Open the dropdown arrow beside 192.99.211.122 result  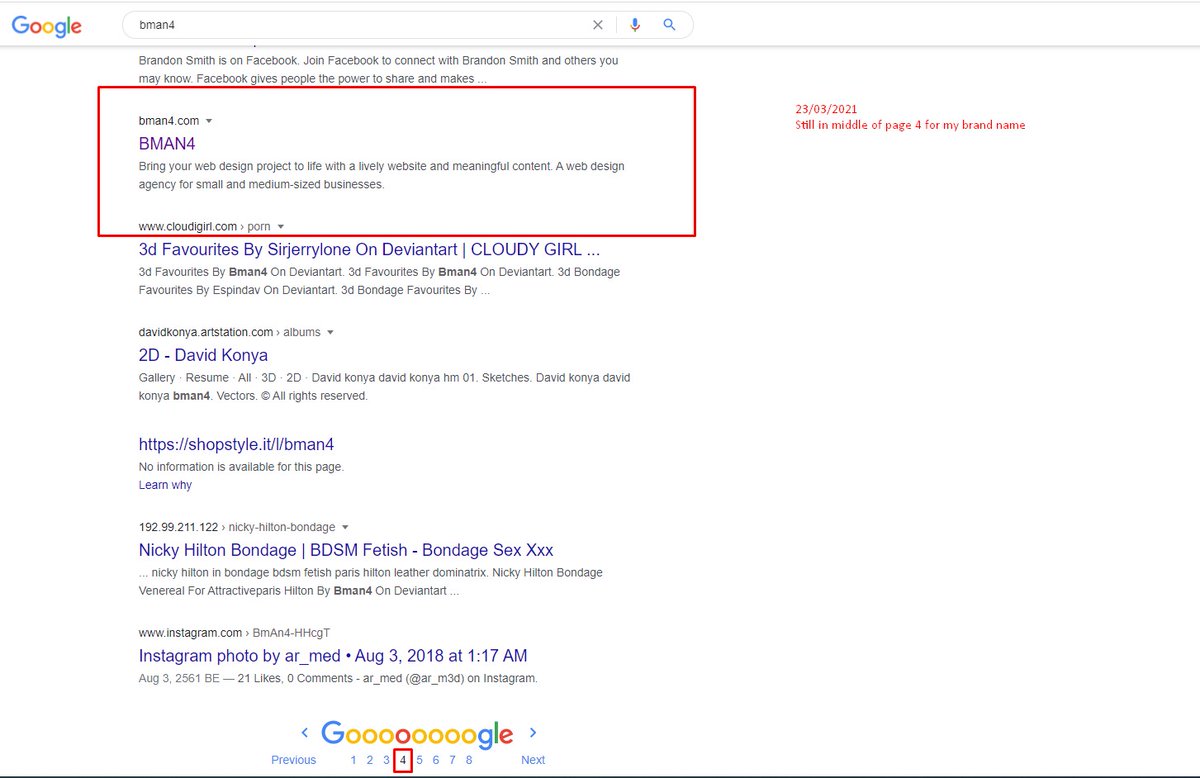[x=345, y=527]
